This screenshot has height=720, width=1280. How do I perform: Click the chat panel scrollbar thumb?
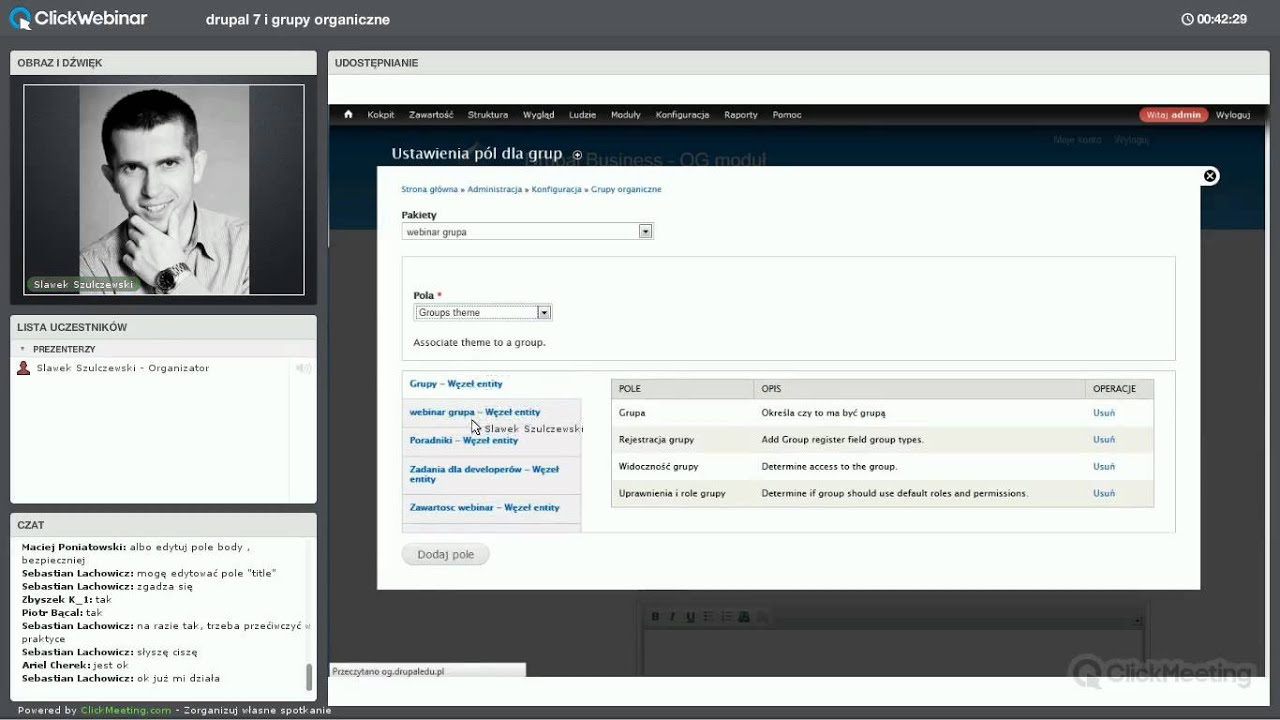point(309,677)
